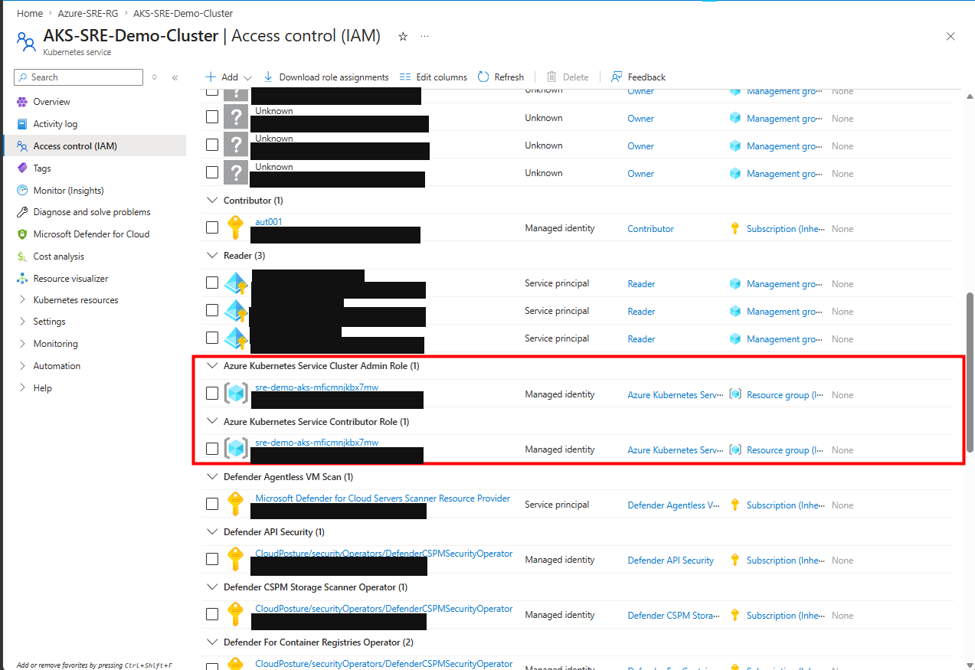Image resolution: width=975 pixels, height=670 pixels.
Task: Close the Access control blade
Action: point(951,37)
